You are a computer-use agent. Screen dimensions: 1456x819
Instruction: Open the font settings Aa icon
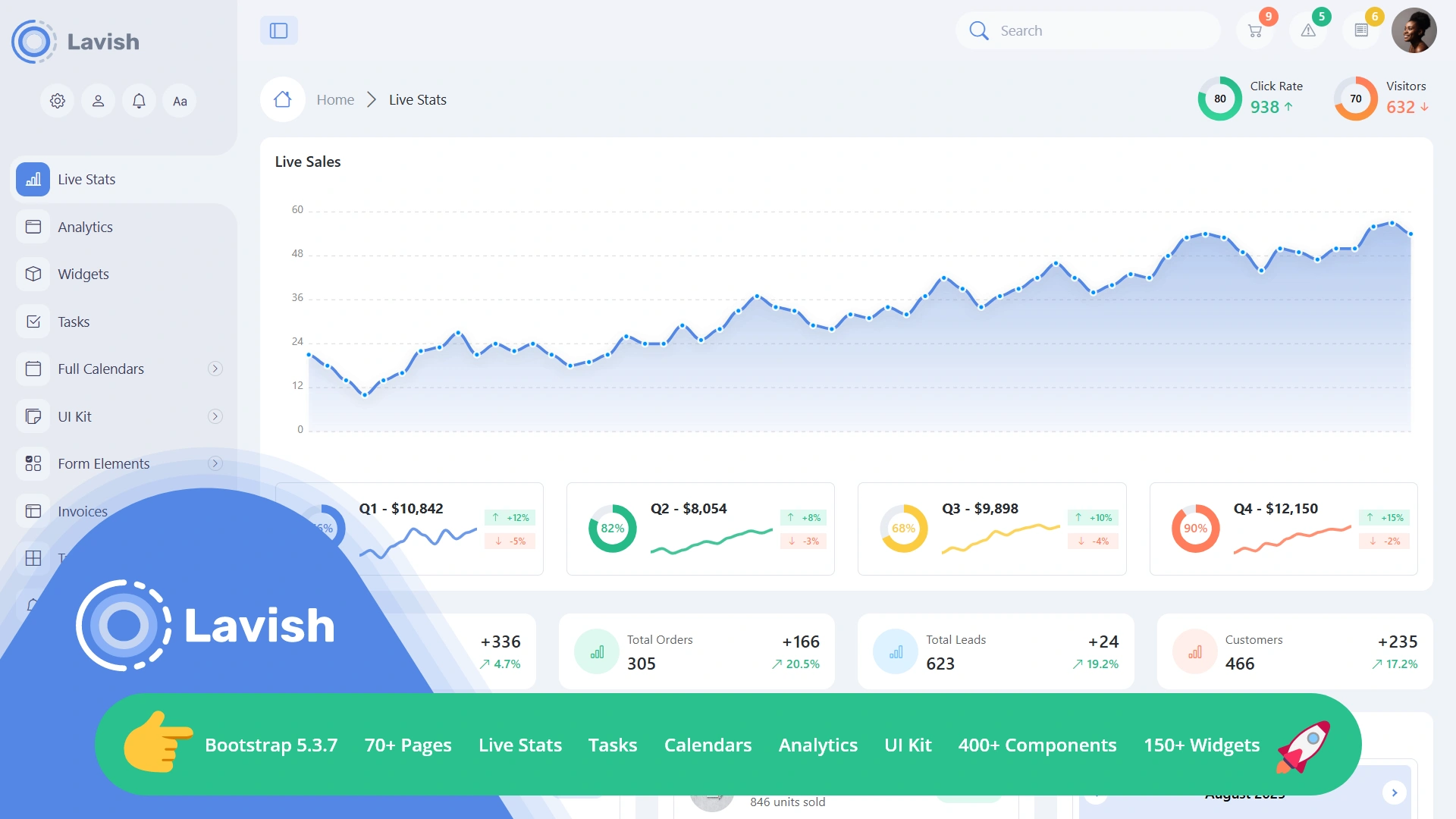(x=179, y=100)
